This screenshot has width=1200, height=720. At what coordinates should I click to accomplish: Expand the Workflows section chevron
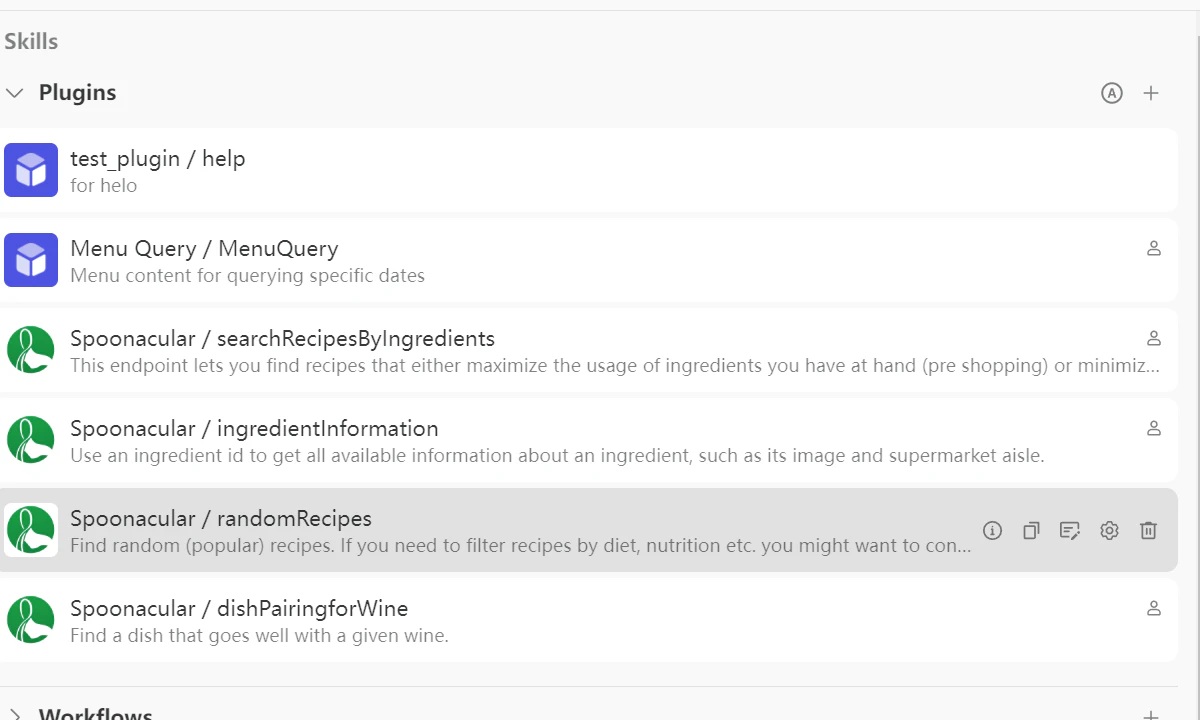[15, 715]
